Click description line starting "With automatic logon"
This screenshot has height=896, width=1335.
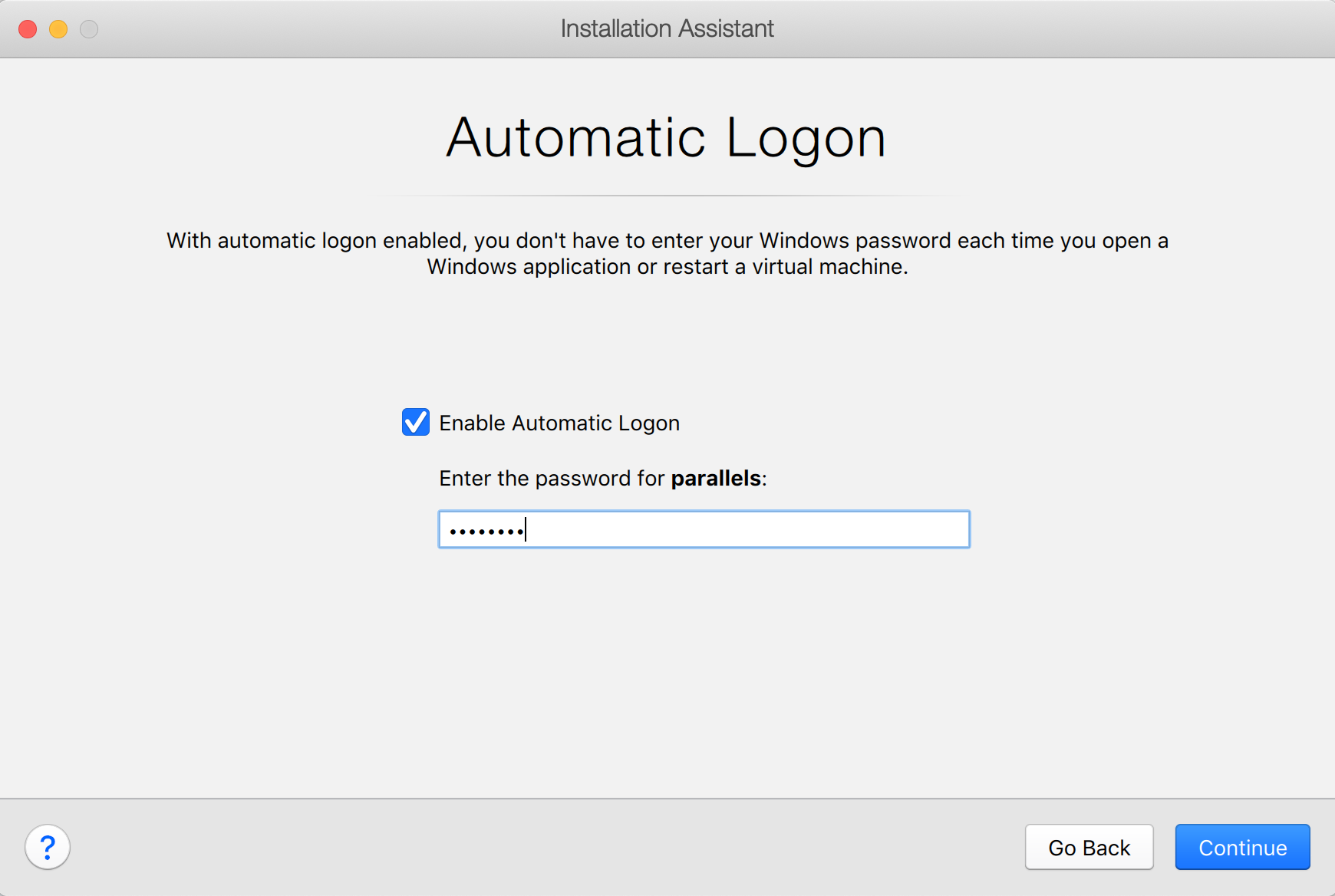point(667,241)
